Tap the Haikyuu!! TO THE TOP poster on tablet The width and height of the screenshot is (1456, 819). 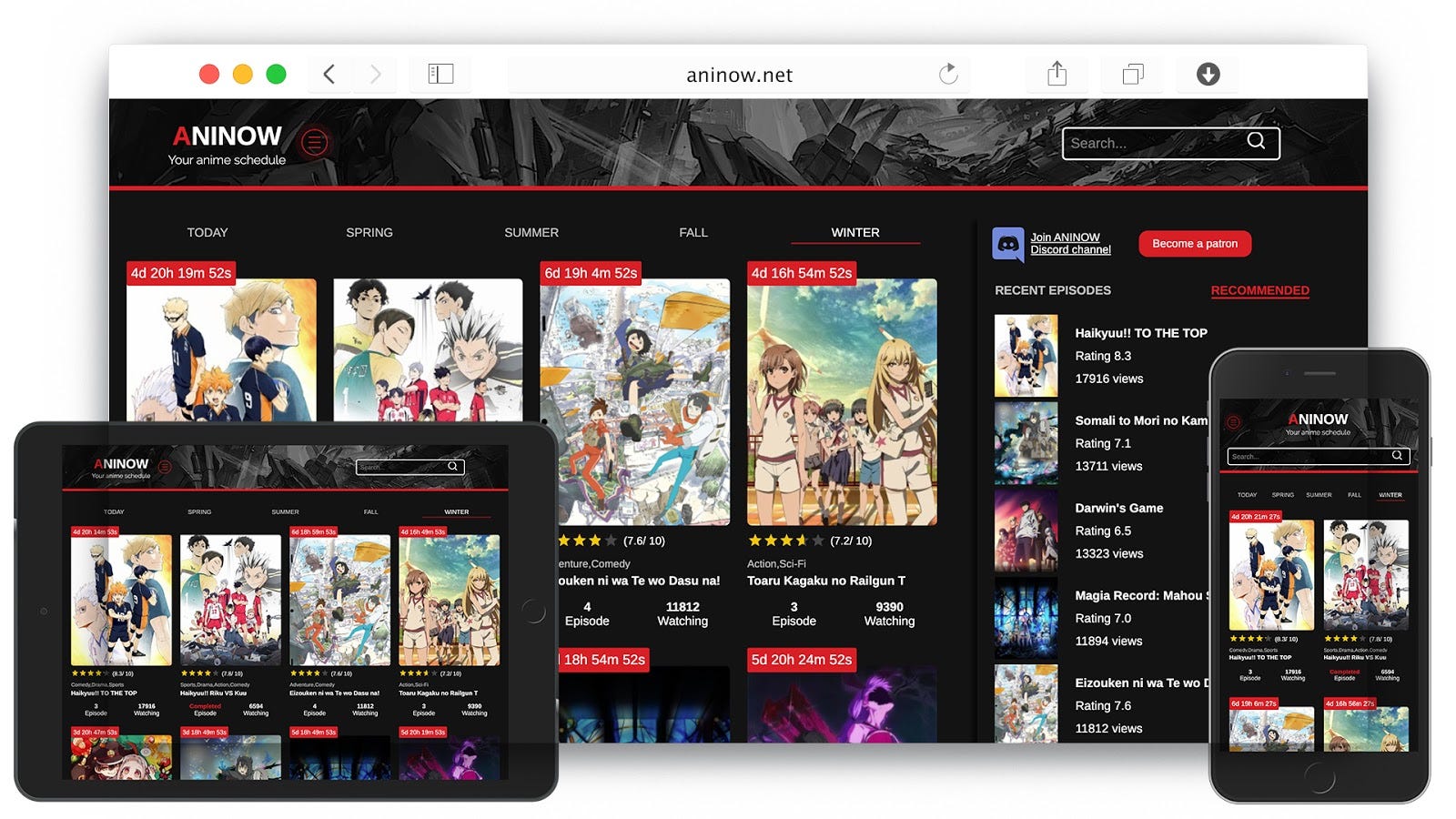pos(121,600)
